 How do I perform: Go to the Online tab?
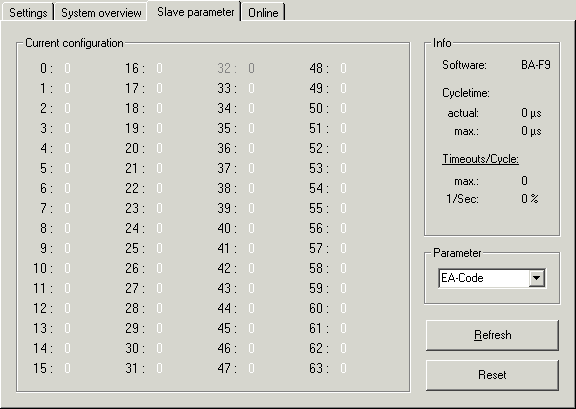coord(263,13)
